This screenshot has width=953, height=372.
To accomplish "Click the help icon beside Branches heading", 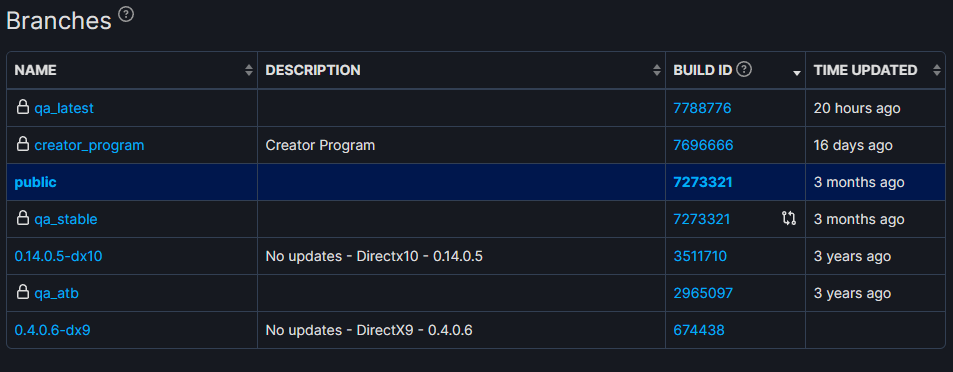I will click(x=126, y=14).
